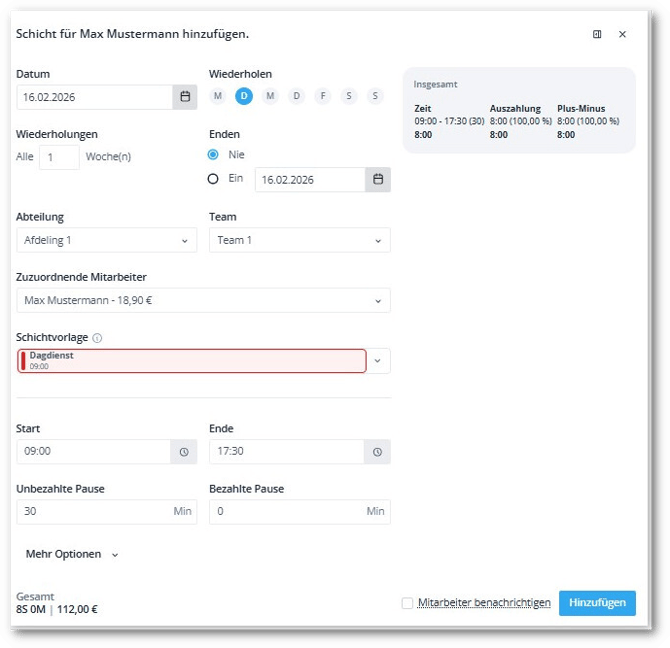
Task: Click the Unbezahlte Pause input field
Action: [94, 512]
